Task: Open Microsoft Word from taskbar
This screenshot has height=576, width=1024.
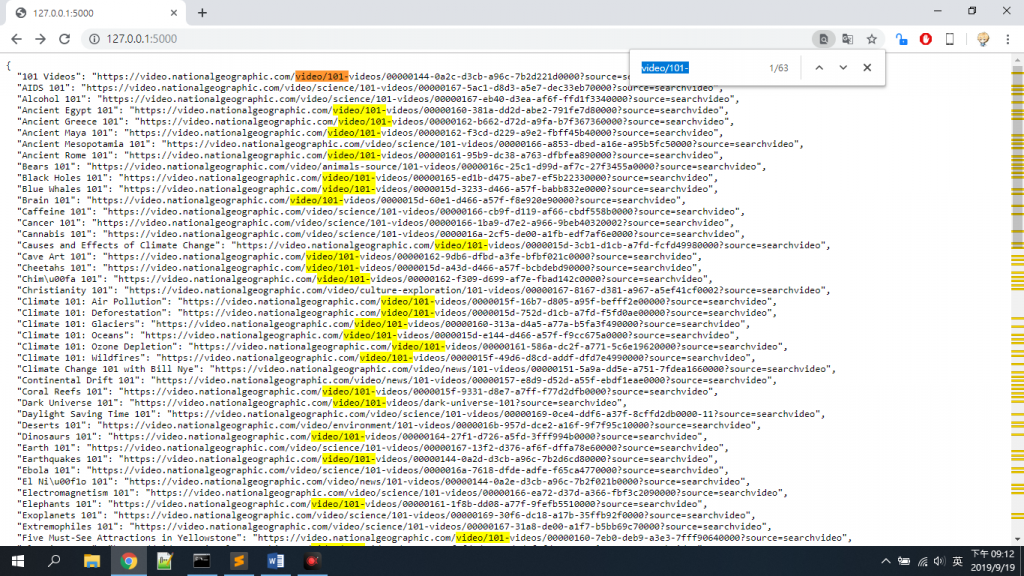Action: tap(276, 561)
